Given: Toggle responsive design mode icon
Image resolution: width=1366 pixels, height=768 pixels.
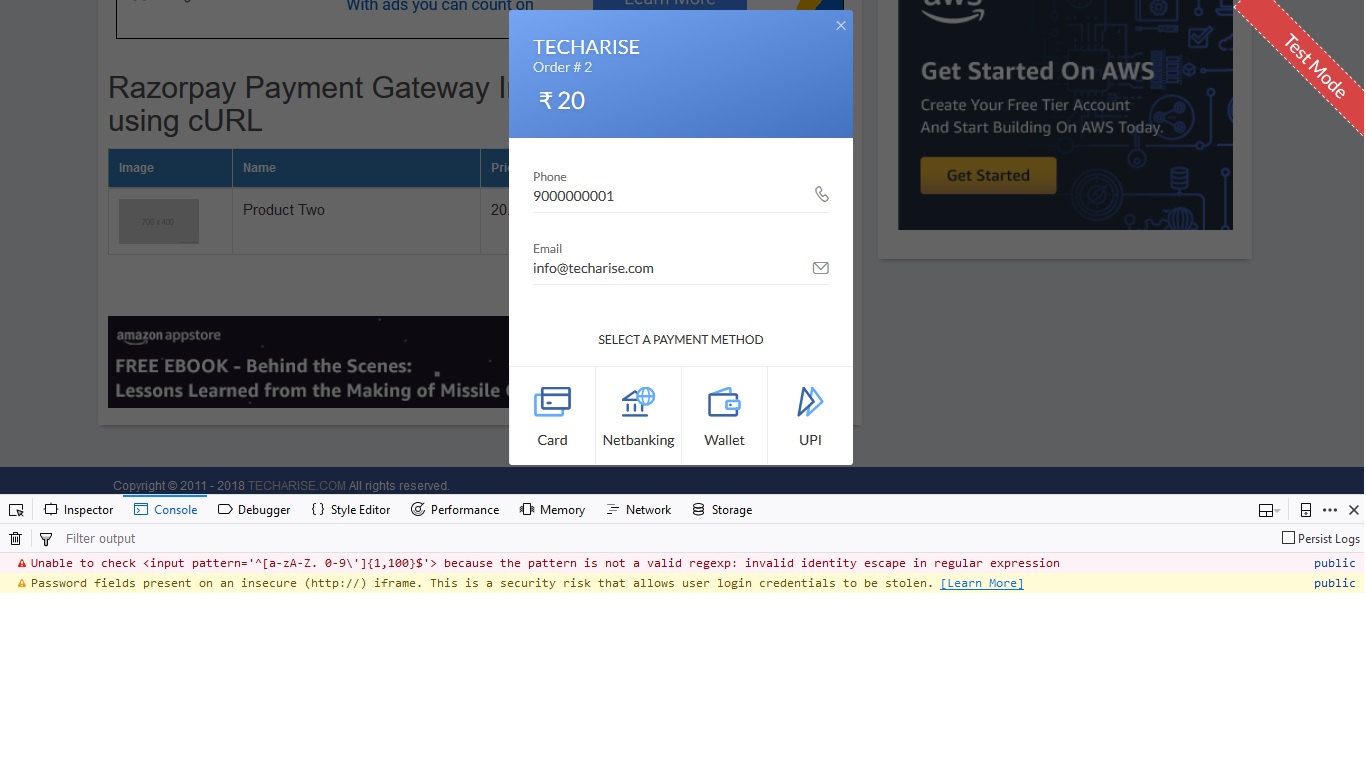Looking at the screenshot, I should (1305, 510).
